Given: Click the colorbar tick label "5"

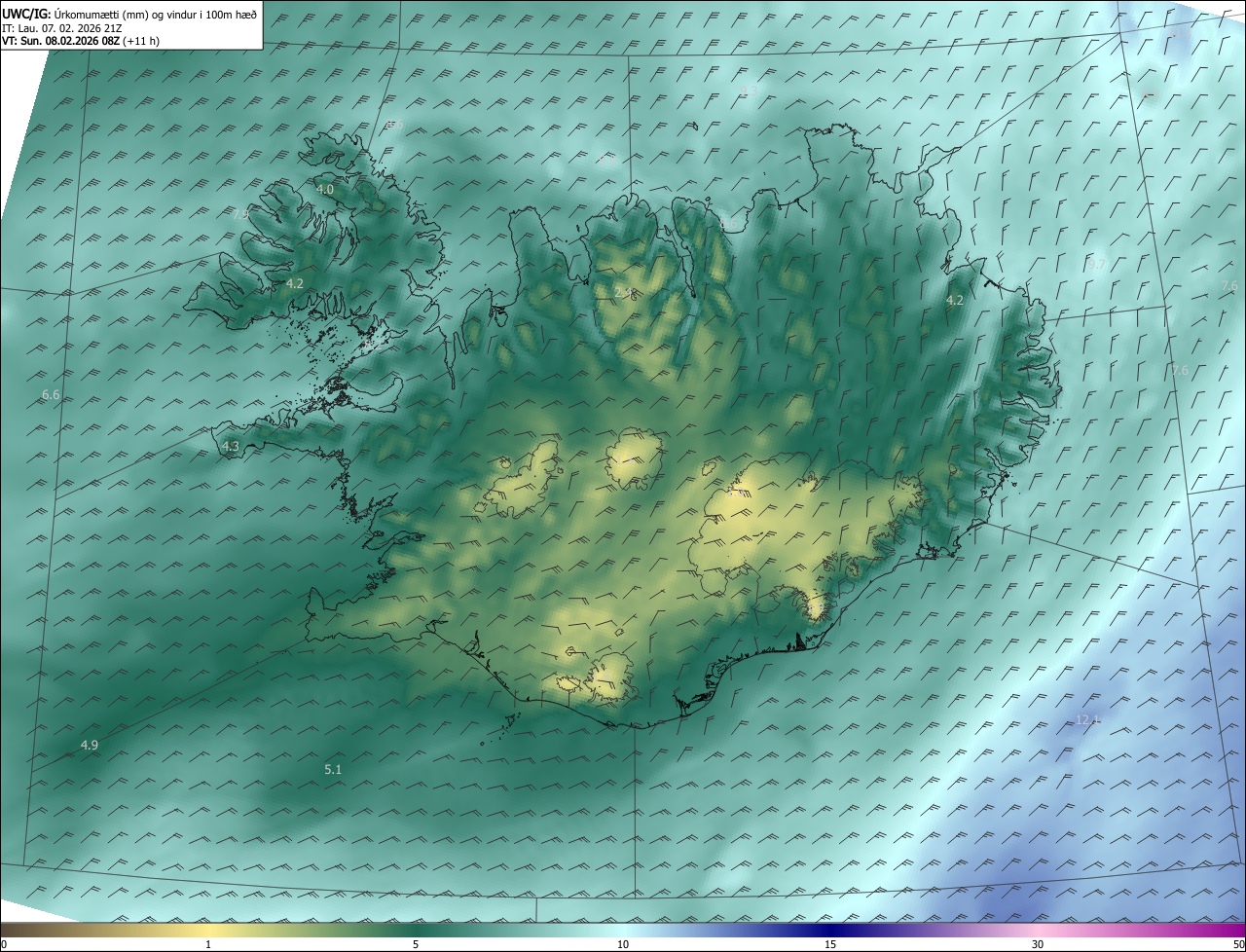Looking at the screenshot, I should point(416,944).
